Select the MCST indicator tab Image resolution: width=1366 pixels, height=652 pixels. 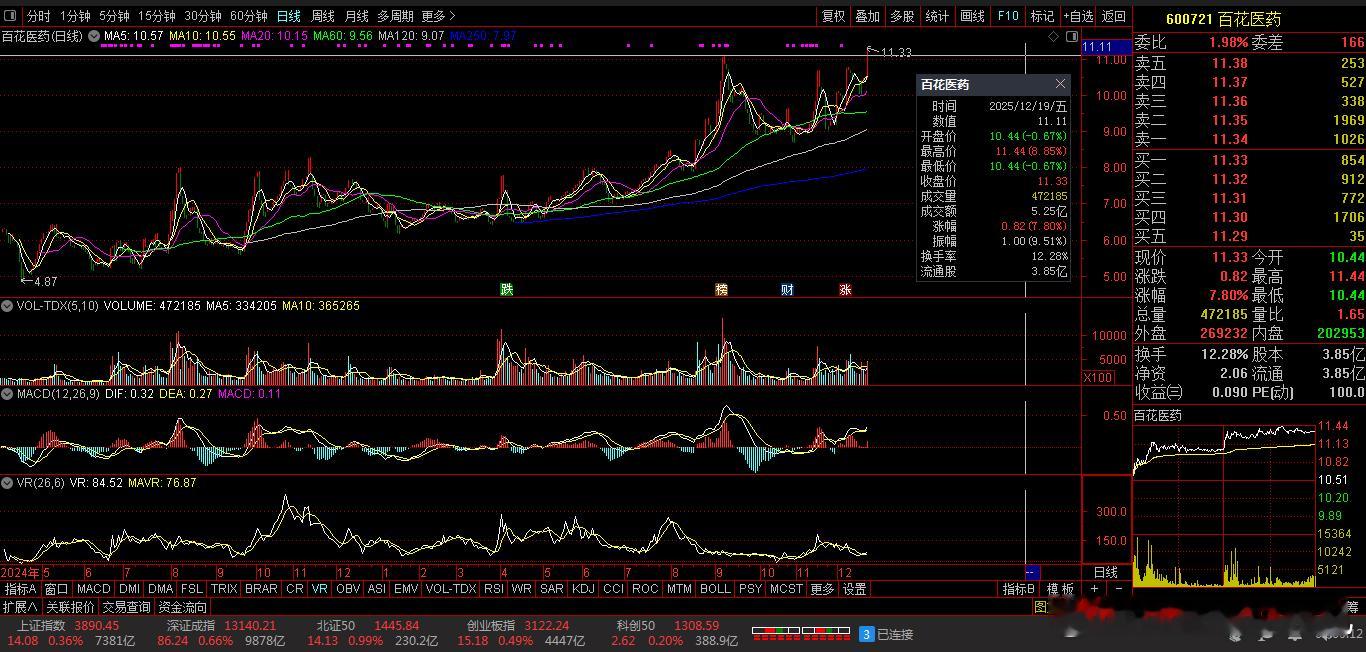(786, 589)
